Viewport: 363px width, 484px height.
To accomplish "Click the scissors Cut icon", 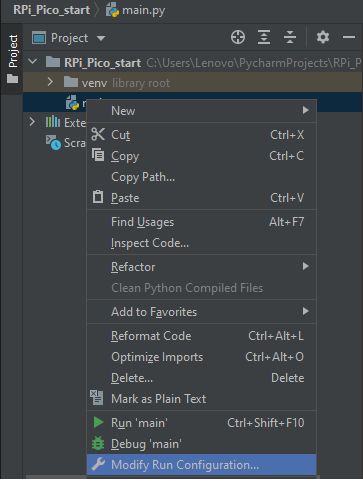I will (98, 134).
